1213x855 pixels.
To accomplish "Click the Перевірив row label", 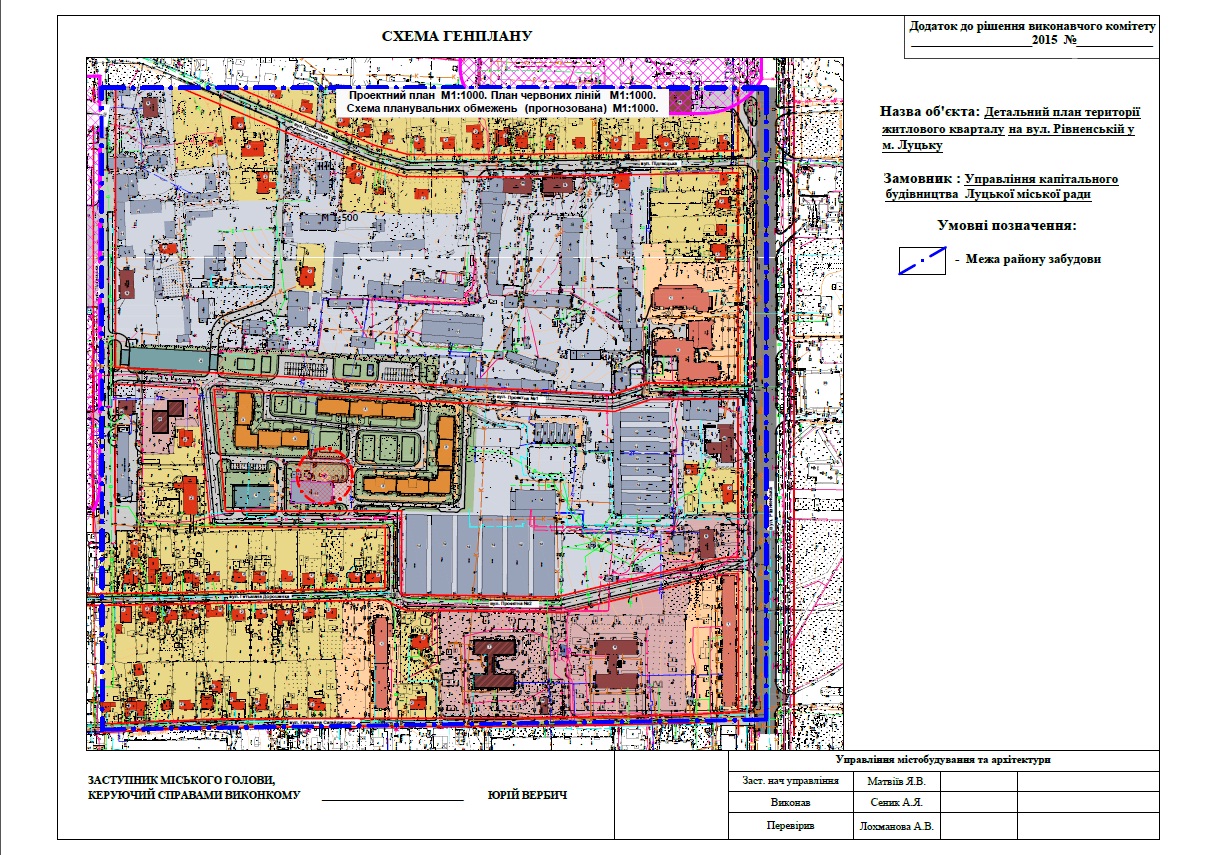I will [x=791, y=827].
